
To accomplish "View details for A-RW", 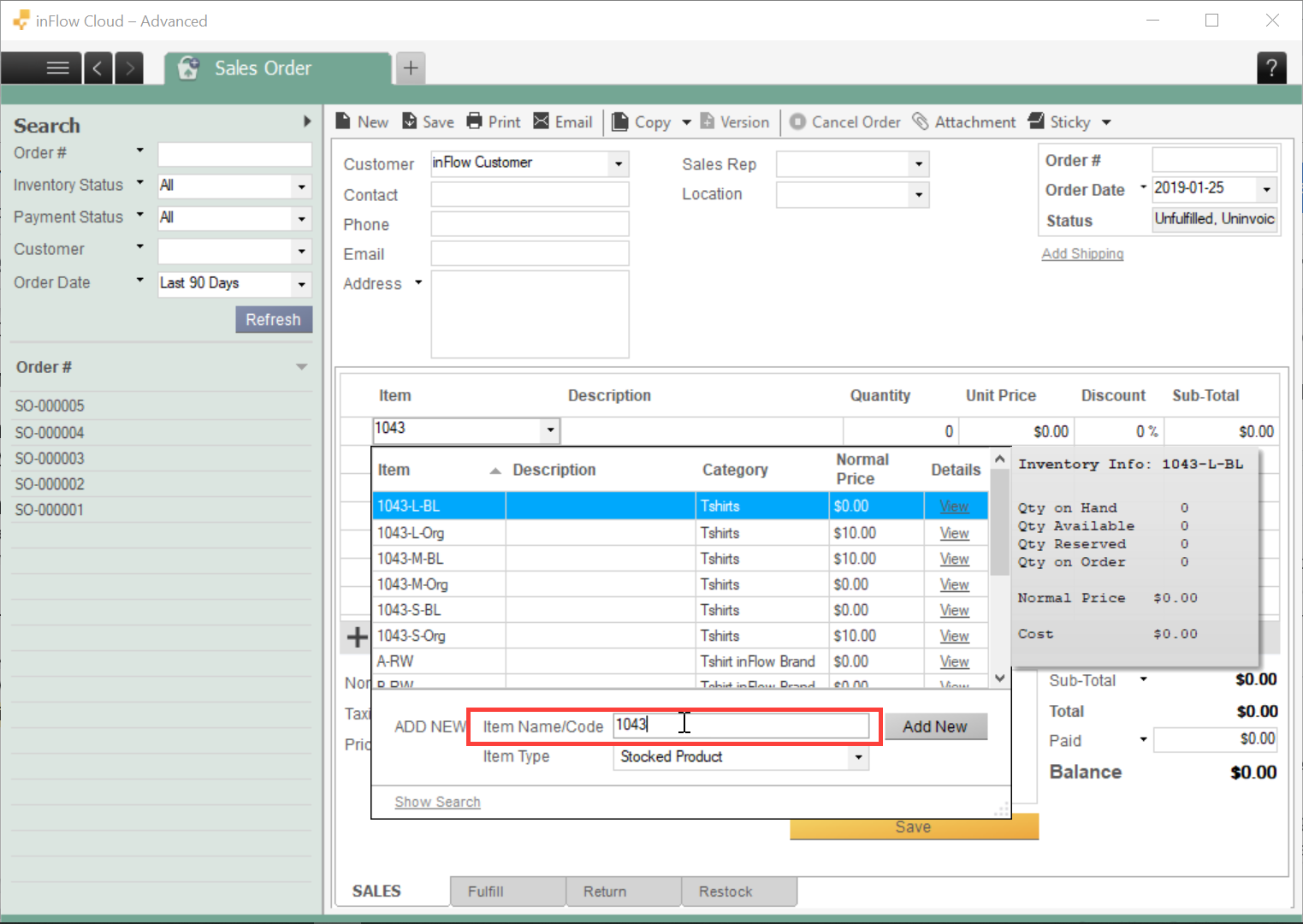I will (954, 661).
